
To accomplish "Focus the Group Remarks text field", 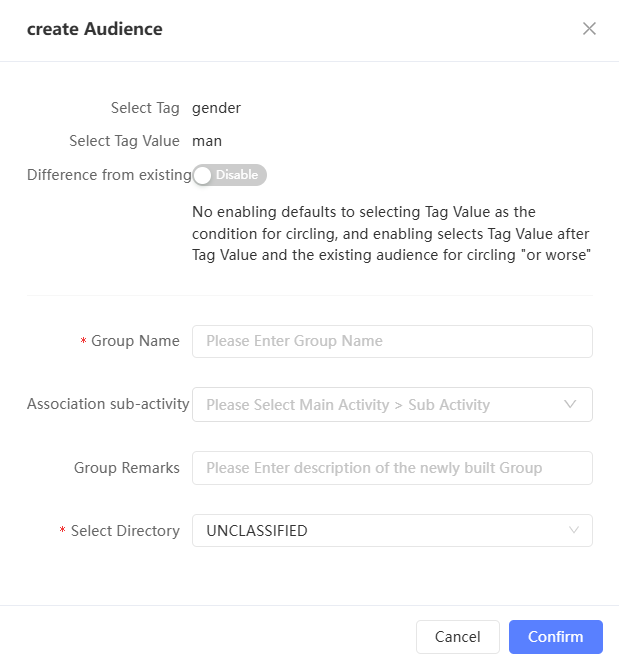I will (x=392, y=468).
